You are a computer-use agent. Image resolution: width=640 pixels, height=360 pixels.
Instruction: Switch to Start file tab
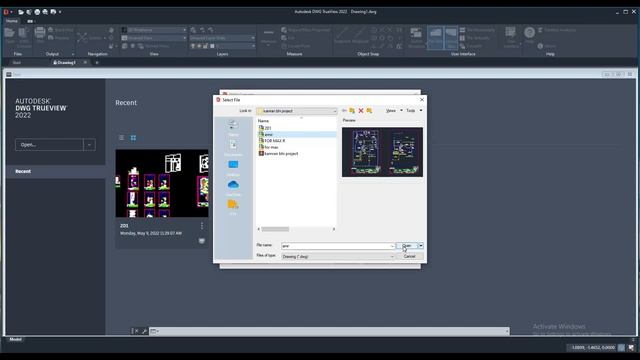tap(17, 62)
